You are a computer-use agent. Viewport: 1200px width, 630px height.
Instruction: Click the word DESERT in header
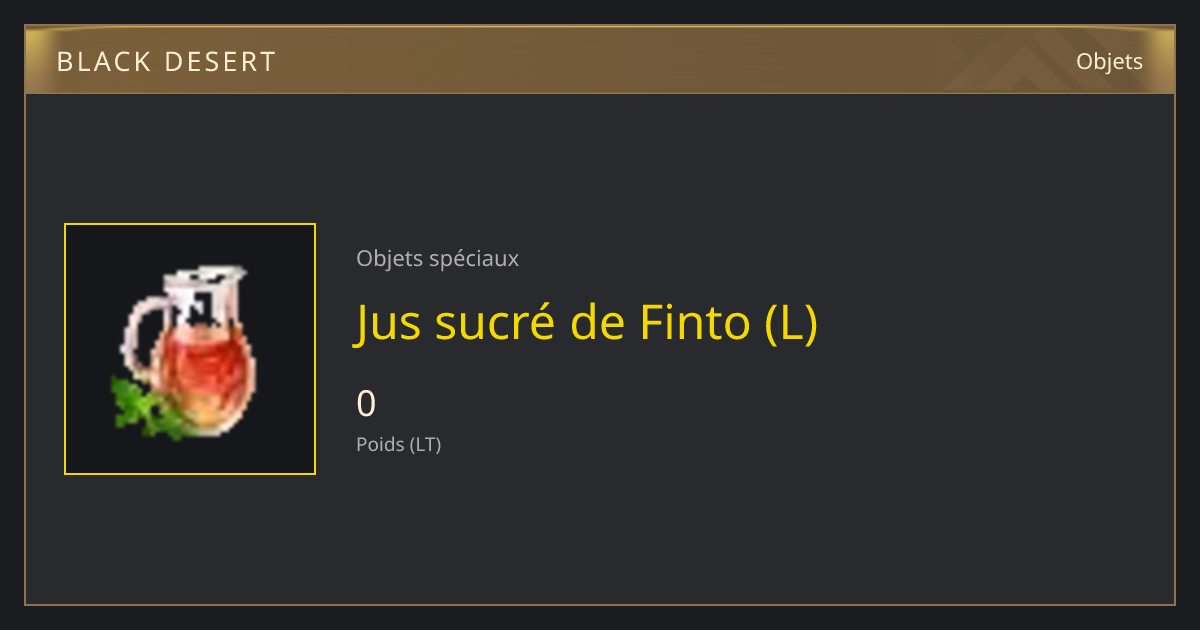coord(220,62)
